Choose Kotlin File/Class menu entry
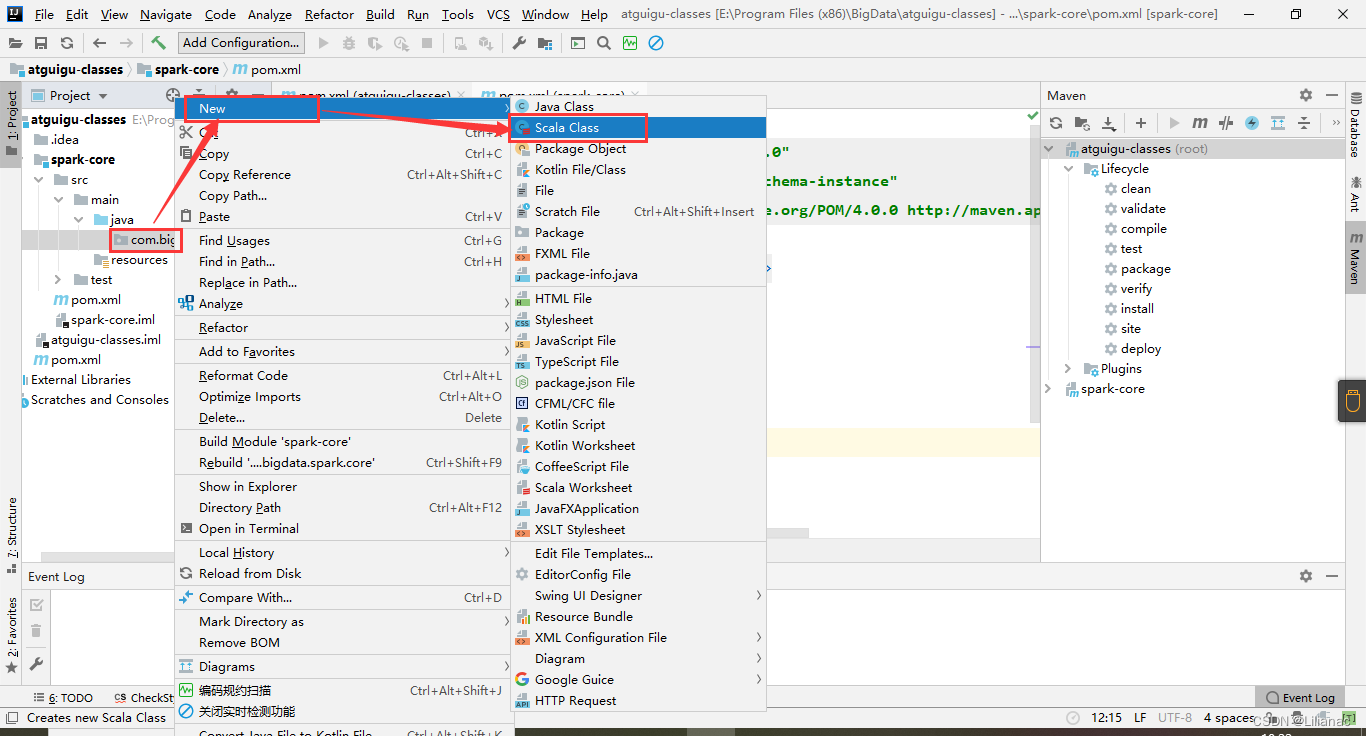 point(638,169)
